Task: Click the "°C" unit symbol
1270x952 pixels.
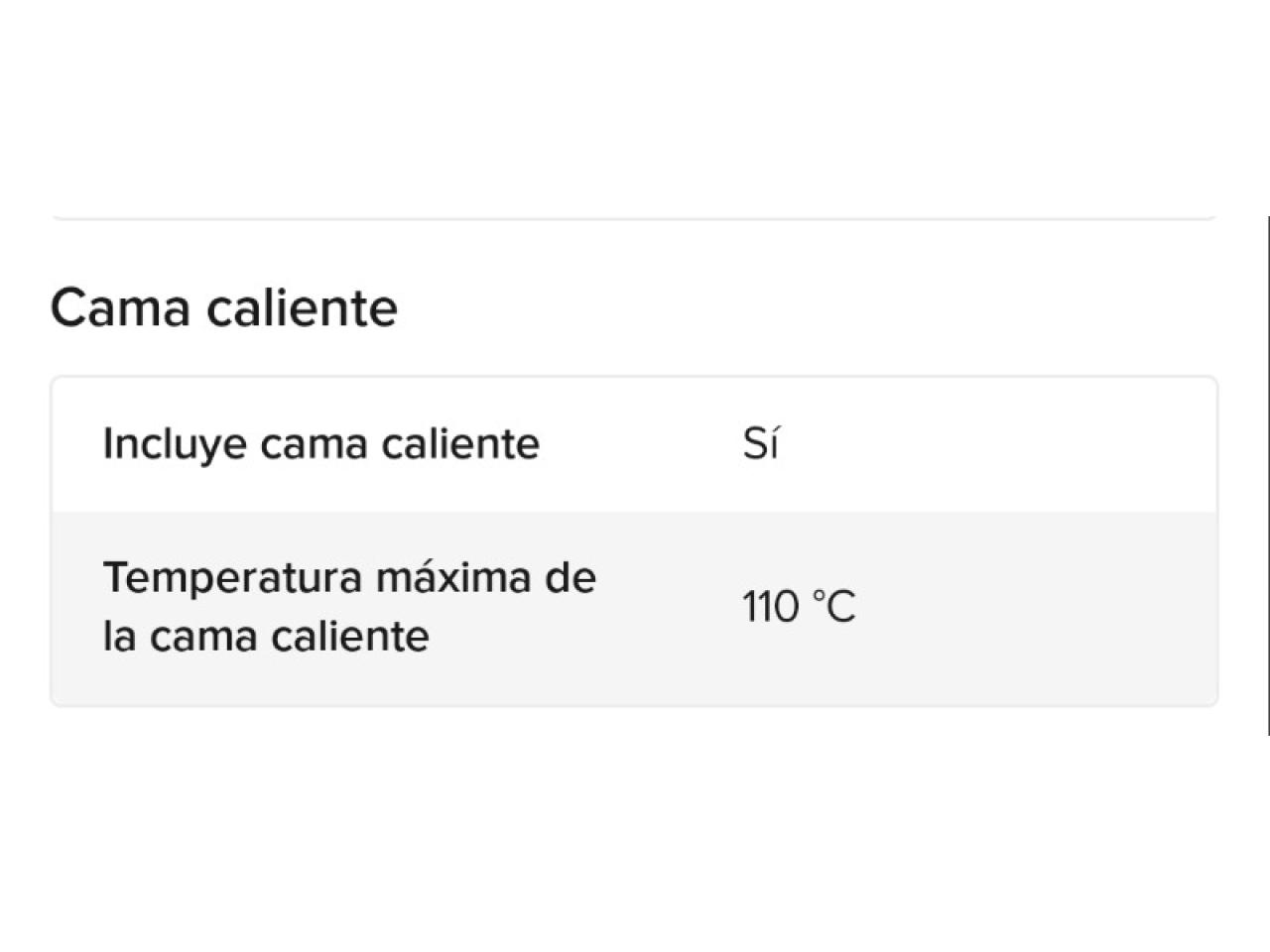Action: 833,606
